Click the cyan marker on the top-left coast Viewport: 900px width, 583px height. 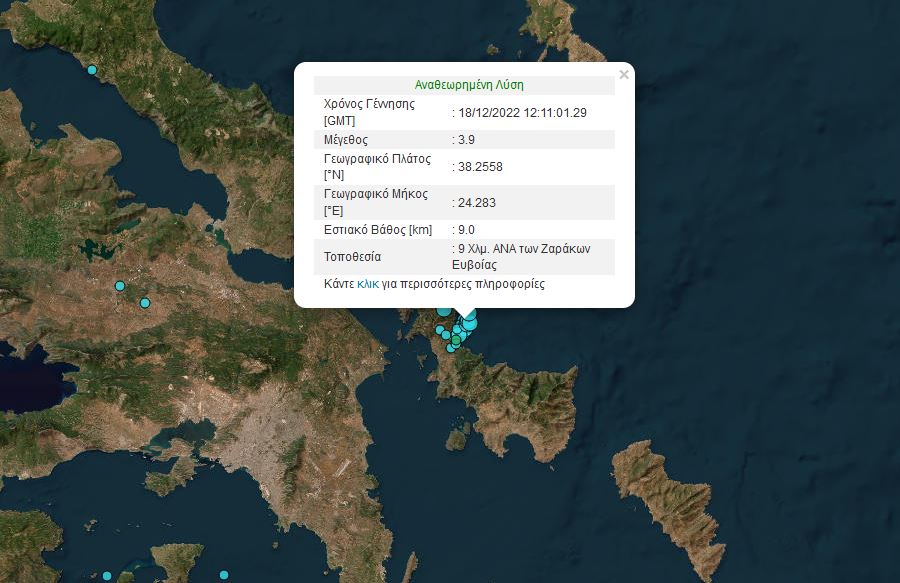point(92,70)
